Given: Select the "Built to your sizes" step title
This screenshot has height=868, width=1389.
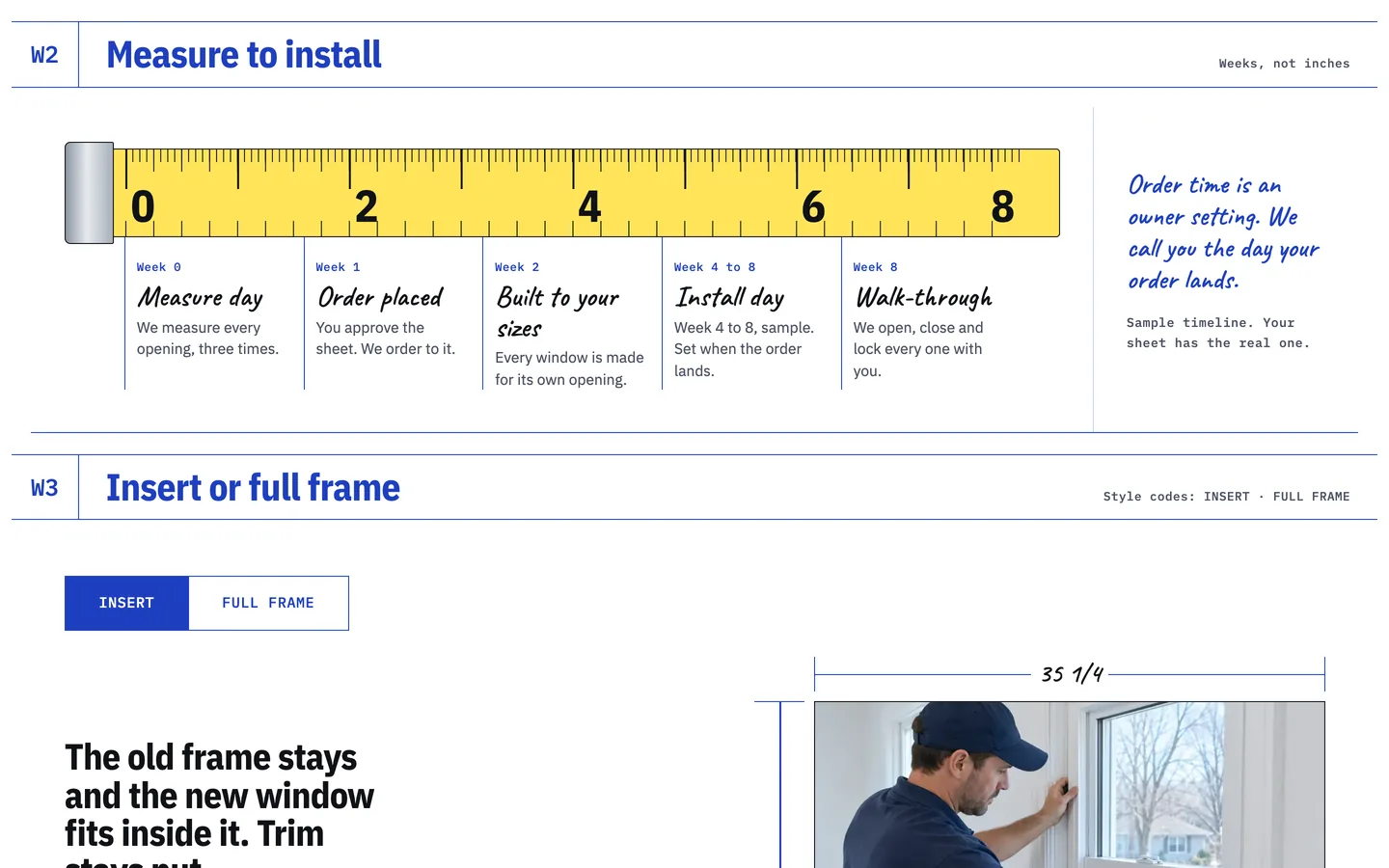Looking at the screenshot, I should click(x=558, y=312).
